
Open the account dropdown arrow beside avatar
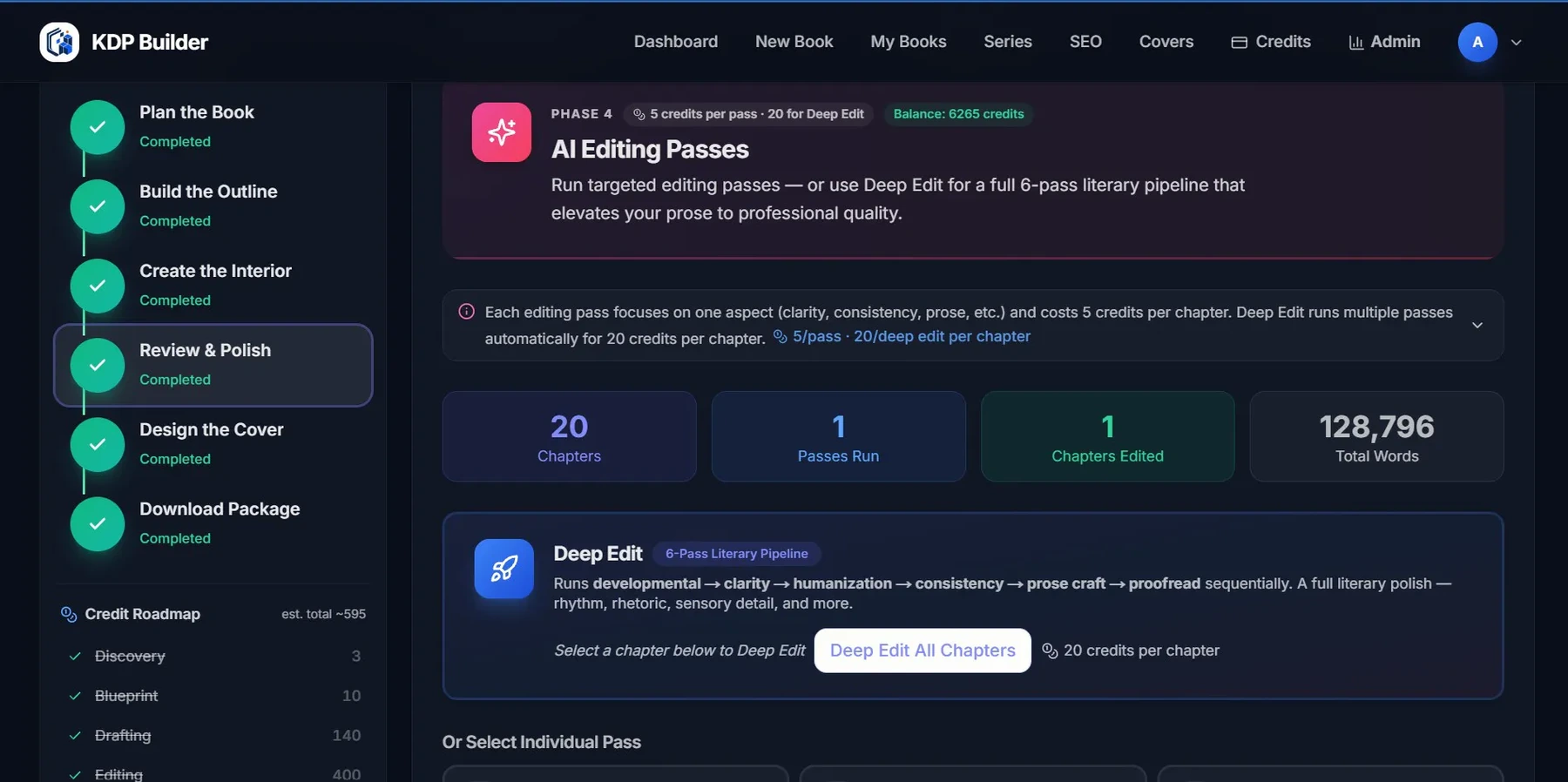click(1517, 42)
